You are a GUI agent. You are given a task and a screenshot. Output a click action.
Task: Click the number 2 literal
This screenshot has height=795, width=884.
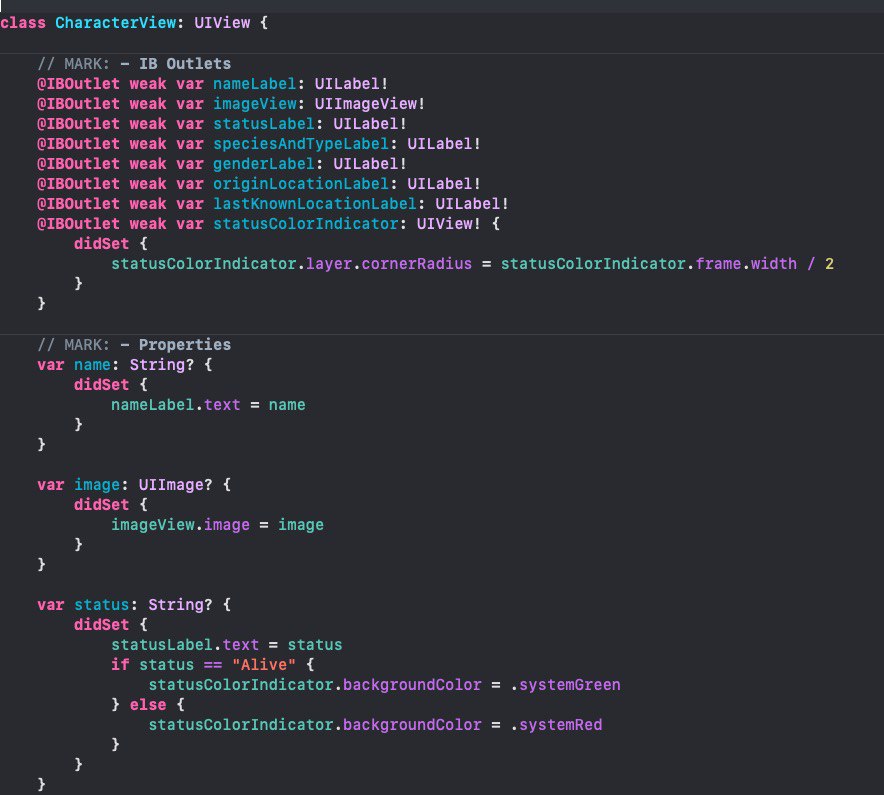[829, 264]
